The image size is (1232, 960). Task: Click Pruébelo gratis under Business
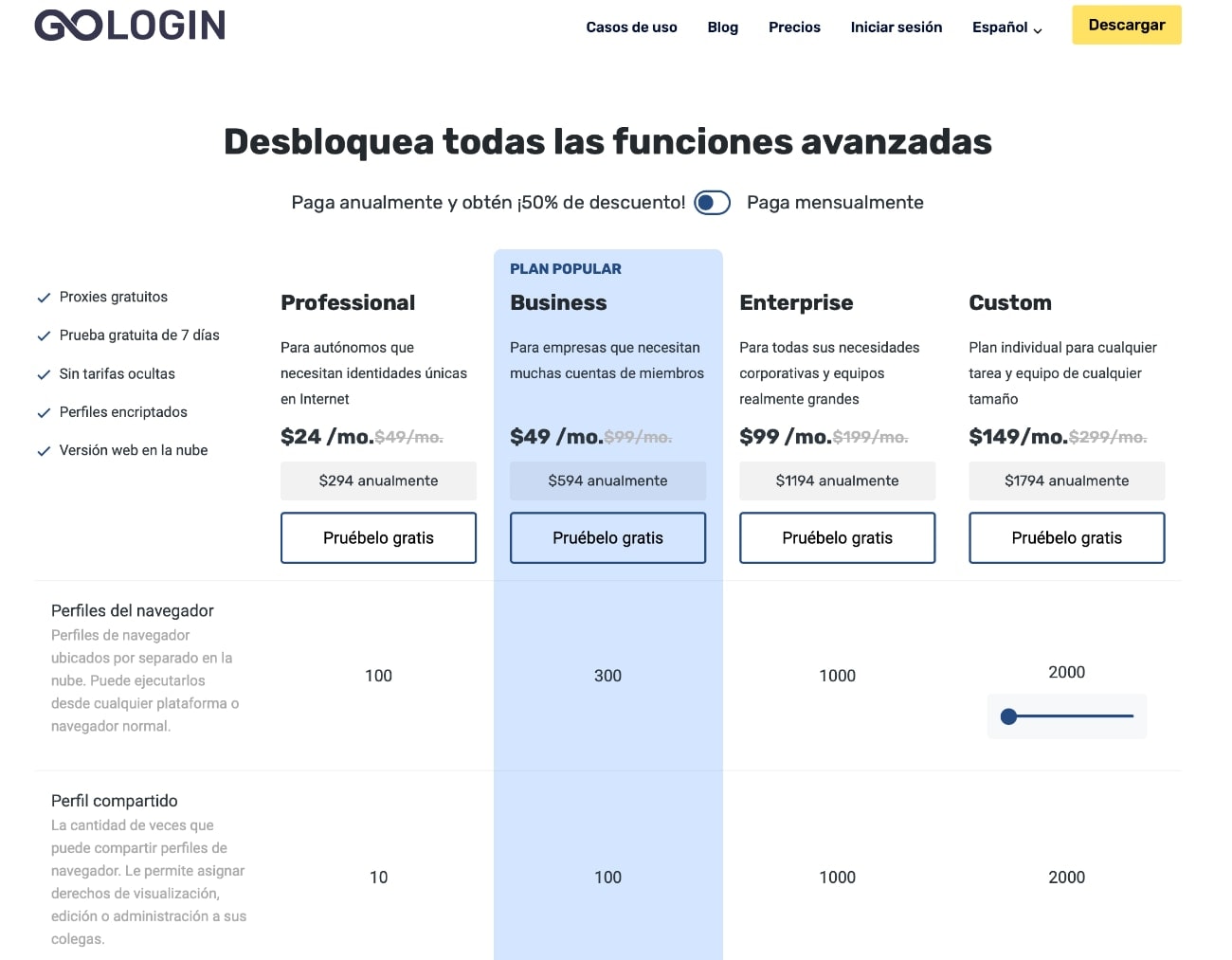607,537
